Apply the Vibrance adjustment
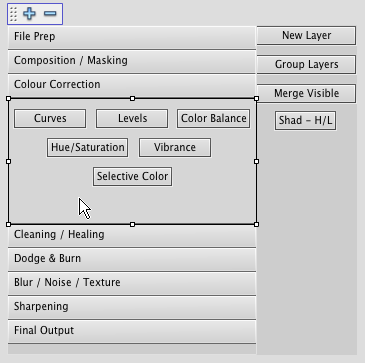Image resolution: width=365 pixels, height=363 pixels. 175,148
